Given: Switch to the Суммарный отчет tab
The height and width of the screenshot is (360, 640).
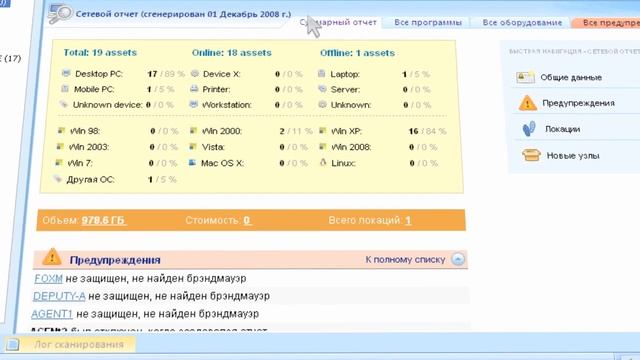Looking at the screenshot, I should point(338,22).
